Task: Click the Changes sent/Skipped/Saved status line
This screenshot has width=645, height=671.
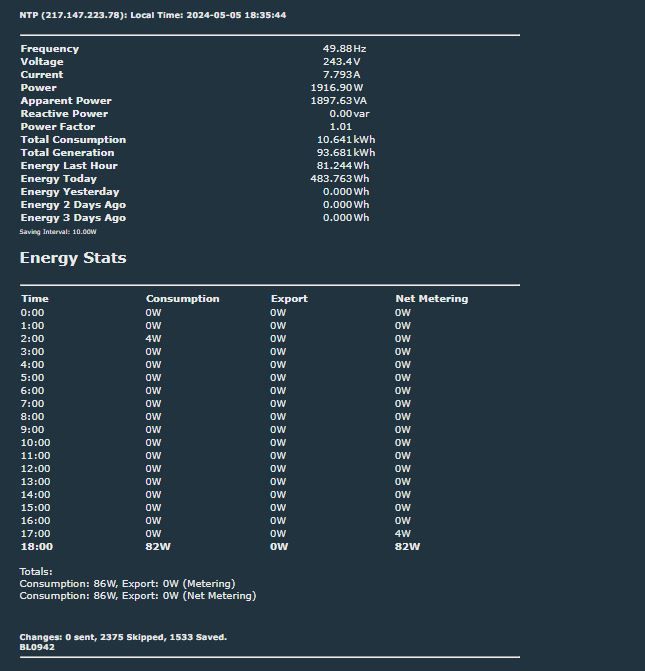Action: click(123, 637)
